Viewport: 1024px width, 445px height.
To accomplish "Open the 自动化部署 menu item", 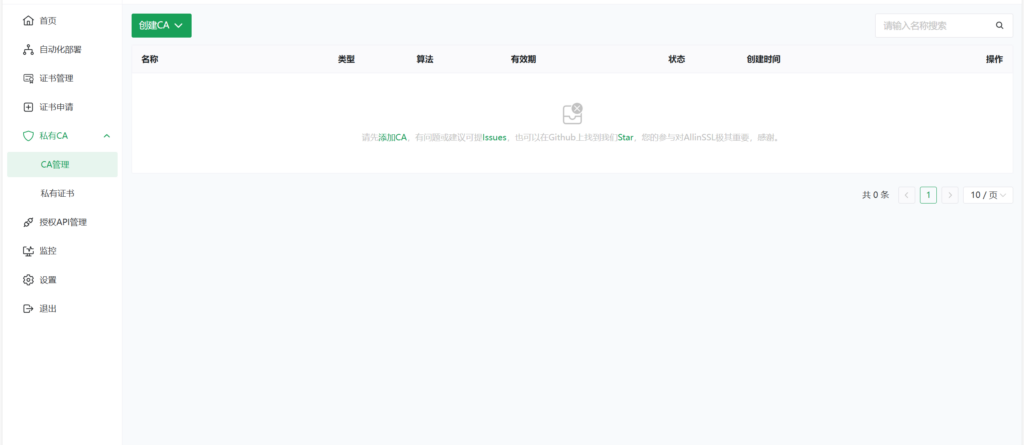I will coord(63,50).
